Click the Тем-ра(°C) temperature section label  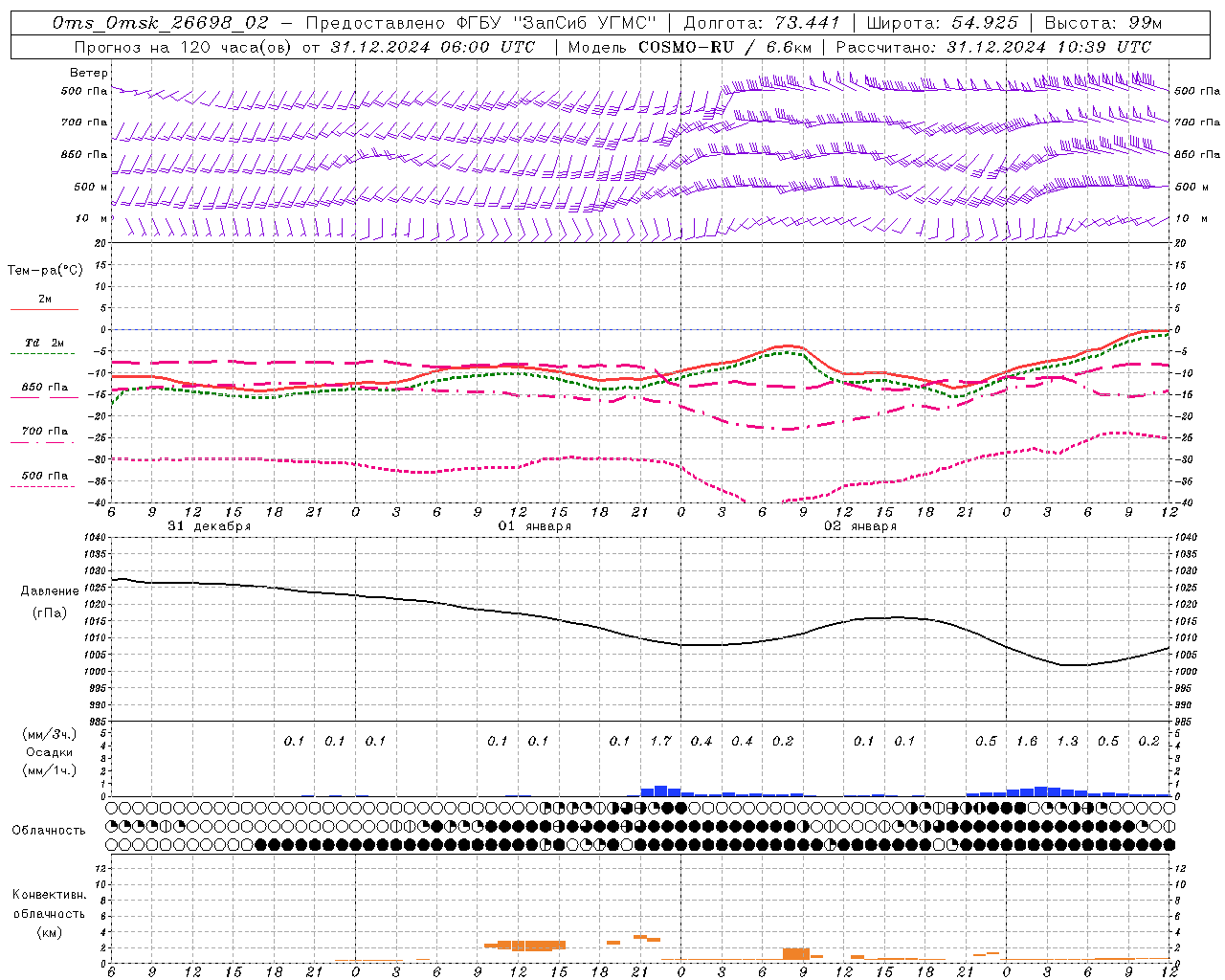(x=45, y=271)
